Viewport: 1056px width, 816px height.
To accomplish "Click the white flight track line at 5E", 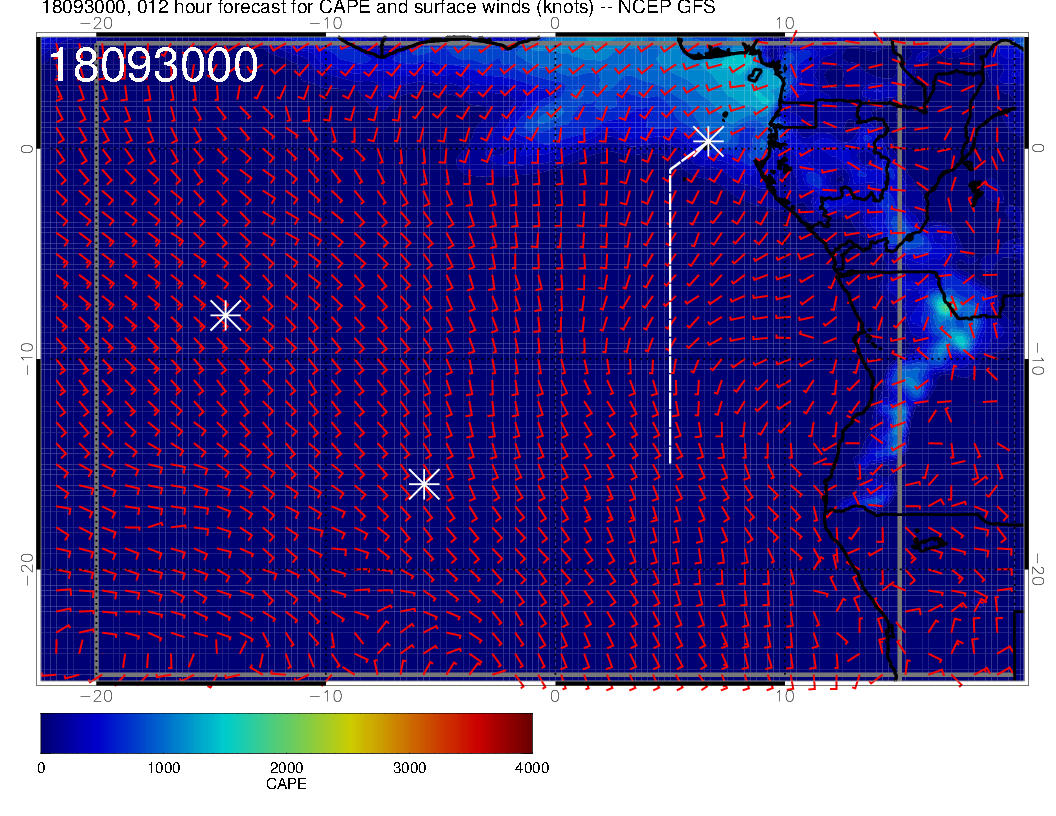I will pyautogui.click(x=670, y=316).
